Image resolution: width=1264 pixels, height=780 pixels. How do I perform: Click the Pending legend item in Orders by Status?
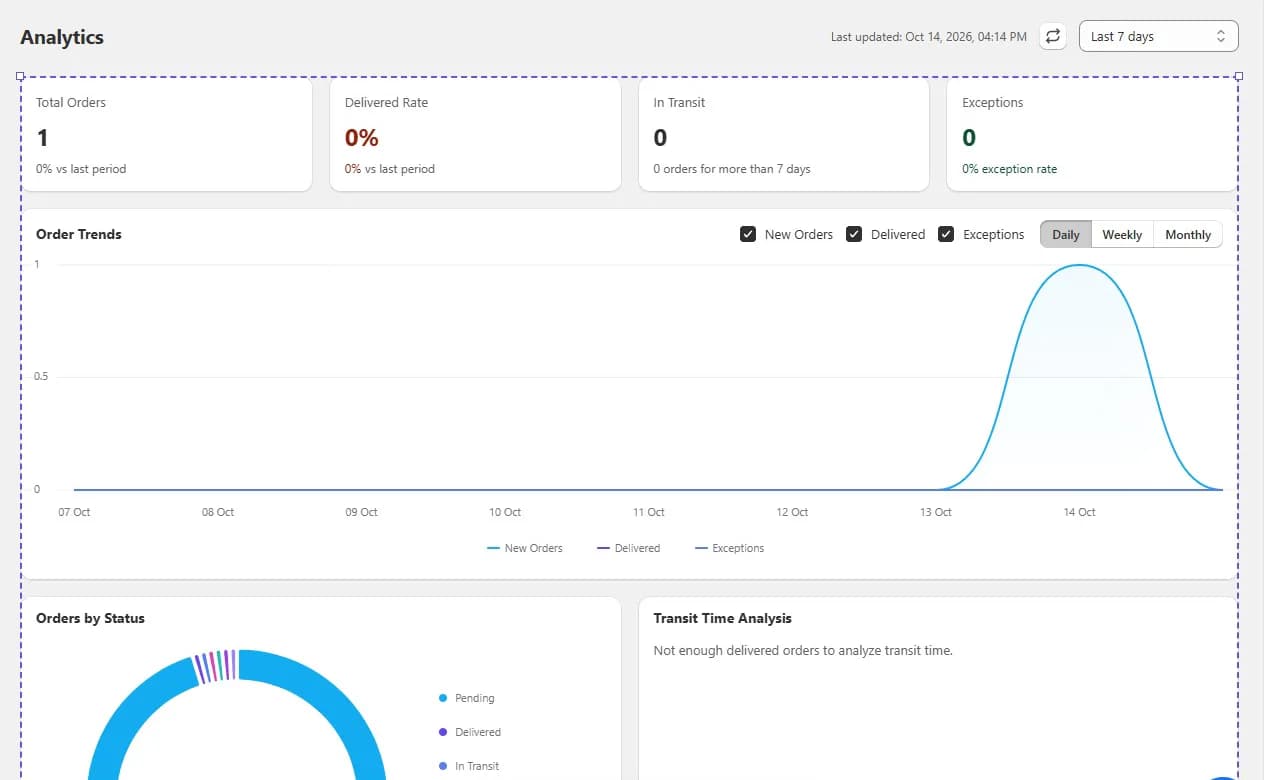(x=467, y=698)
